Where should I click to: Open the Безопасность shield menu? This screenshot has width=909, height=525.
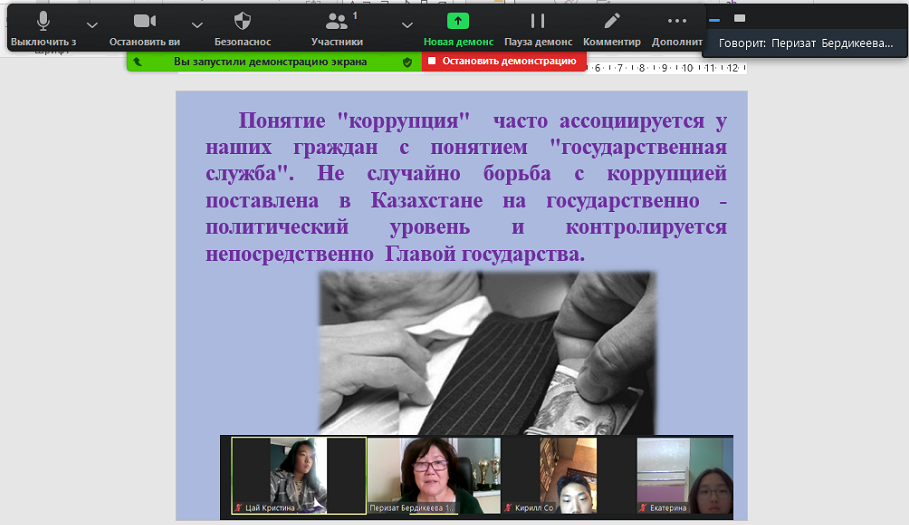click(242, 22)
